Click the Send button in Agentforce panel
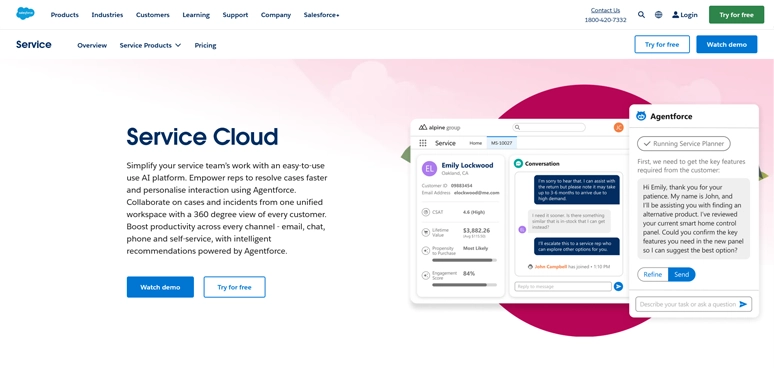The height and width of the screenshot is (377, 774). click(682, 274)
